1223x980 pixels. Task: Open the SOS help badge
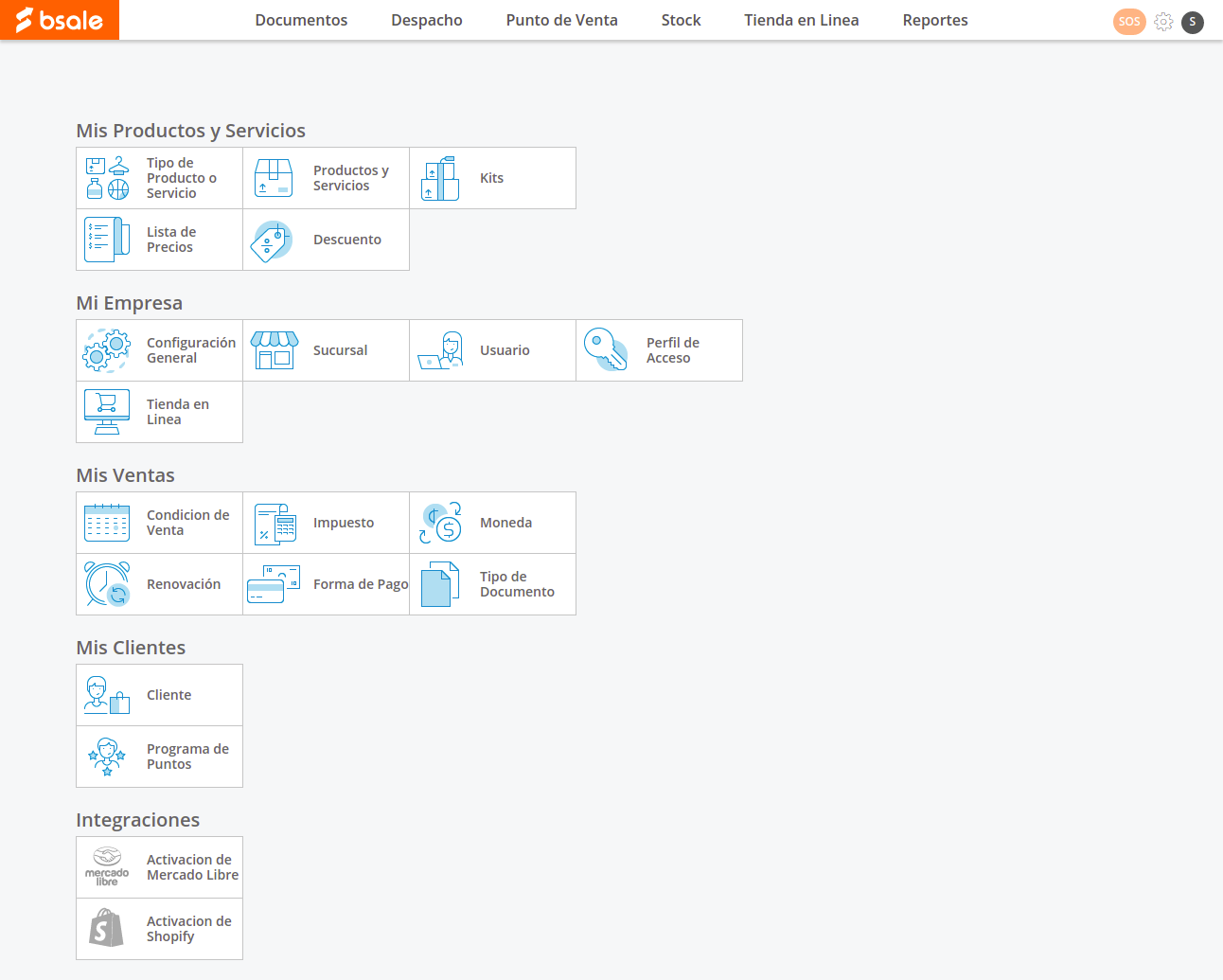click(1128, 22)
